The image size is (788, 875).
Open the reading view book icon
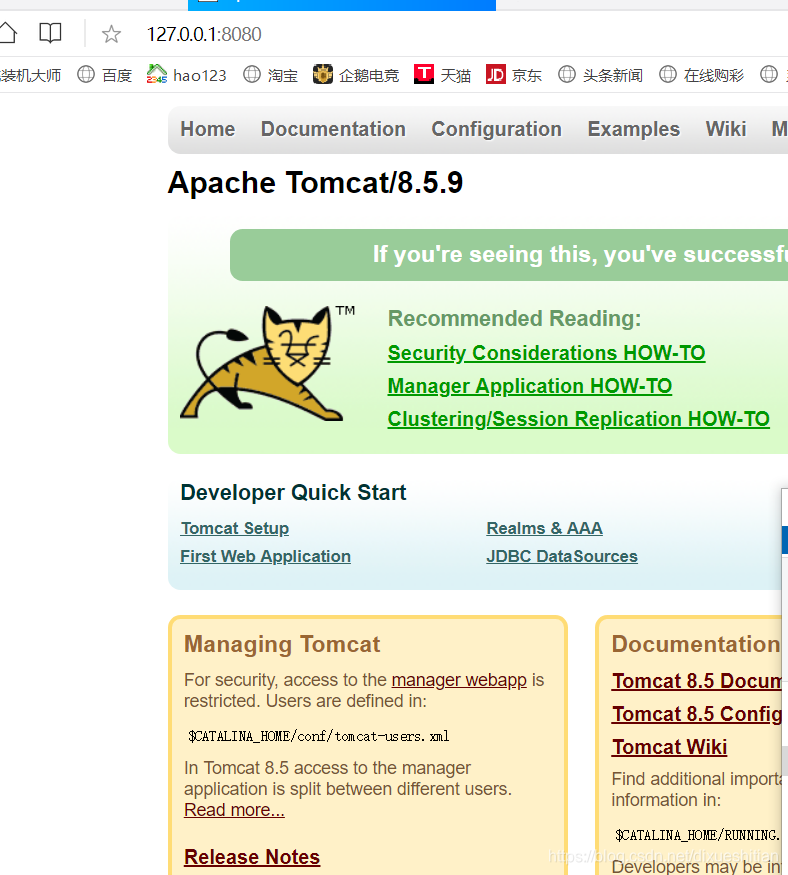tap(50, 33)
